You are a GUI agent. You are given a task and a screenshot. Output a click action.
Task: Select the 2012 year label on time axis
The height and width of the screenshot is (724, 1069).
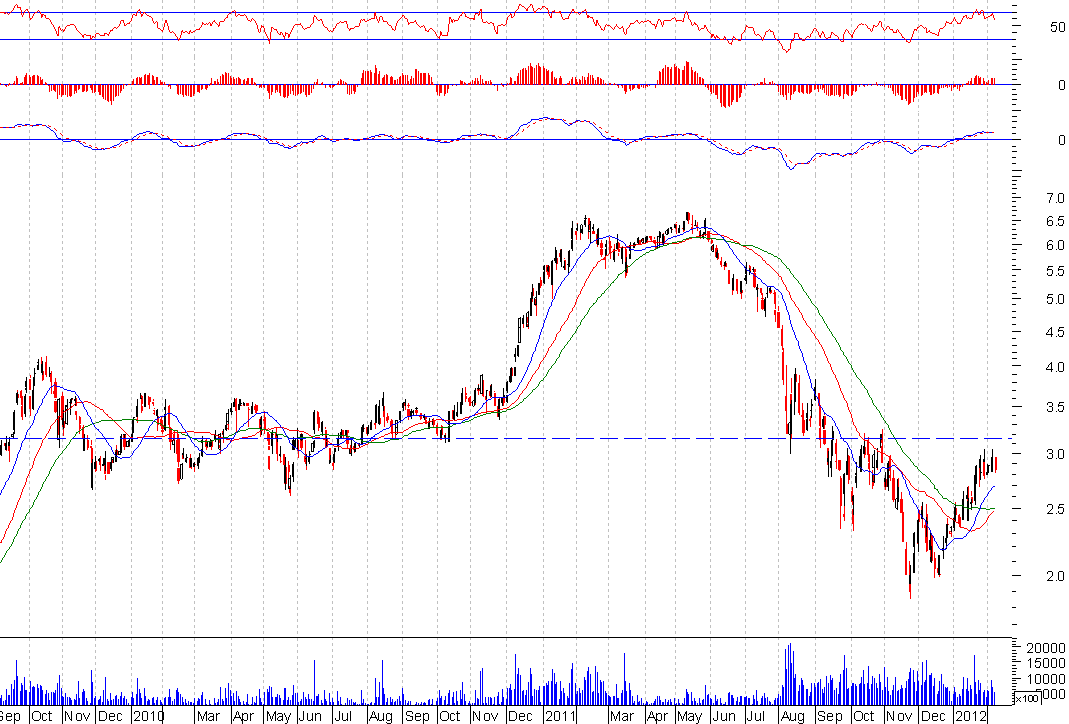tap(971, 716)
